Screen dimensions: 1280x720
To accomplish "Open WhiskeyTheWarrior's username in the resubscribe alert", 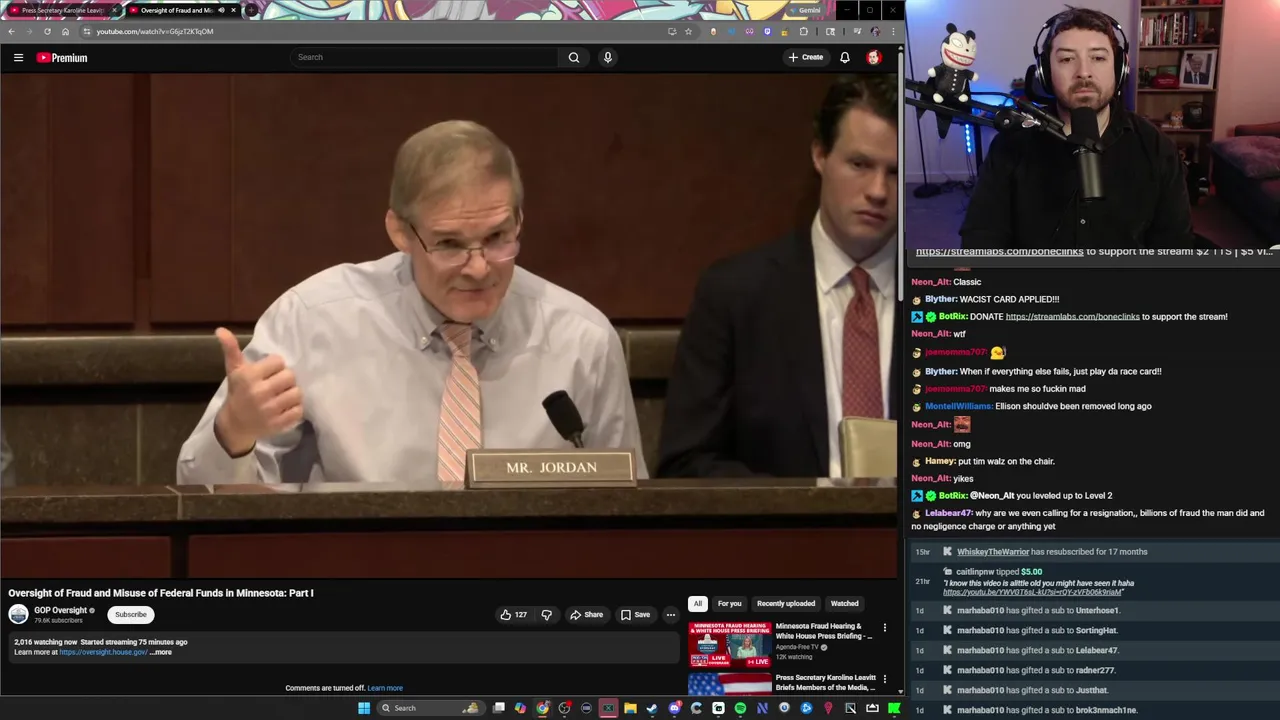I will tap(992, 552).
